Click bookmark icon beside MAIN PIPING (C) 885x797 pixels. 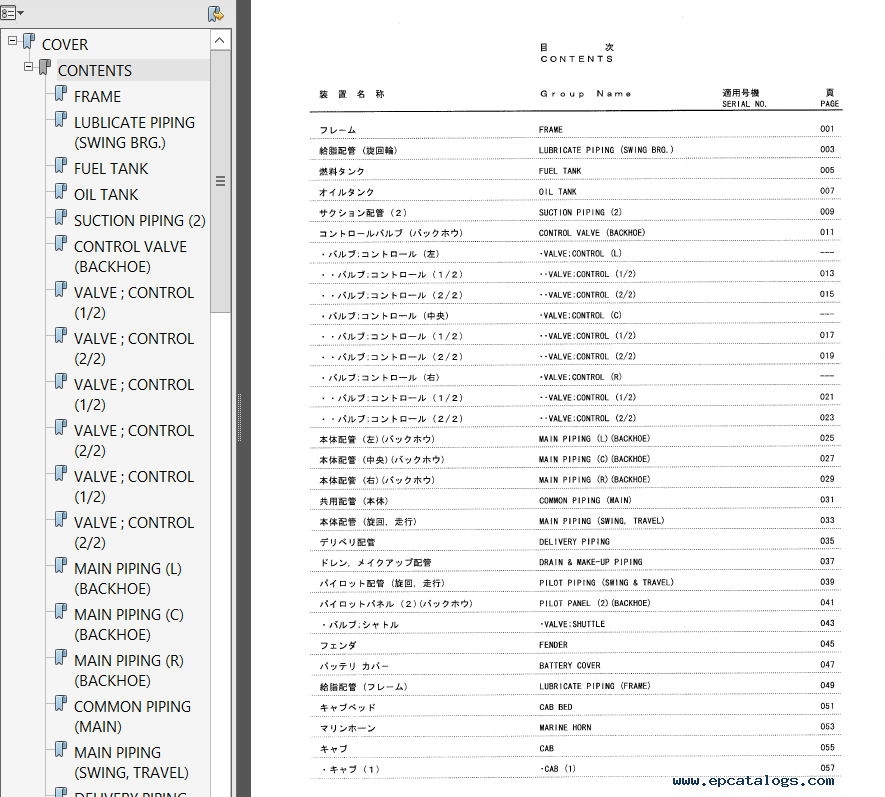tap(60, 611)
